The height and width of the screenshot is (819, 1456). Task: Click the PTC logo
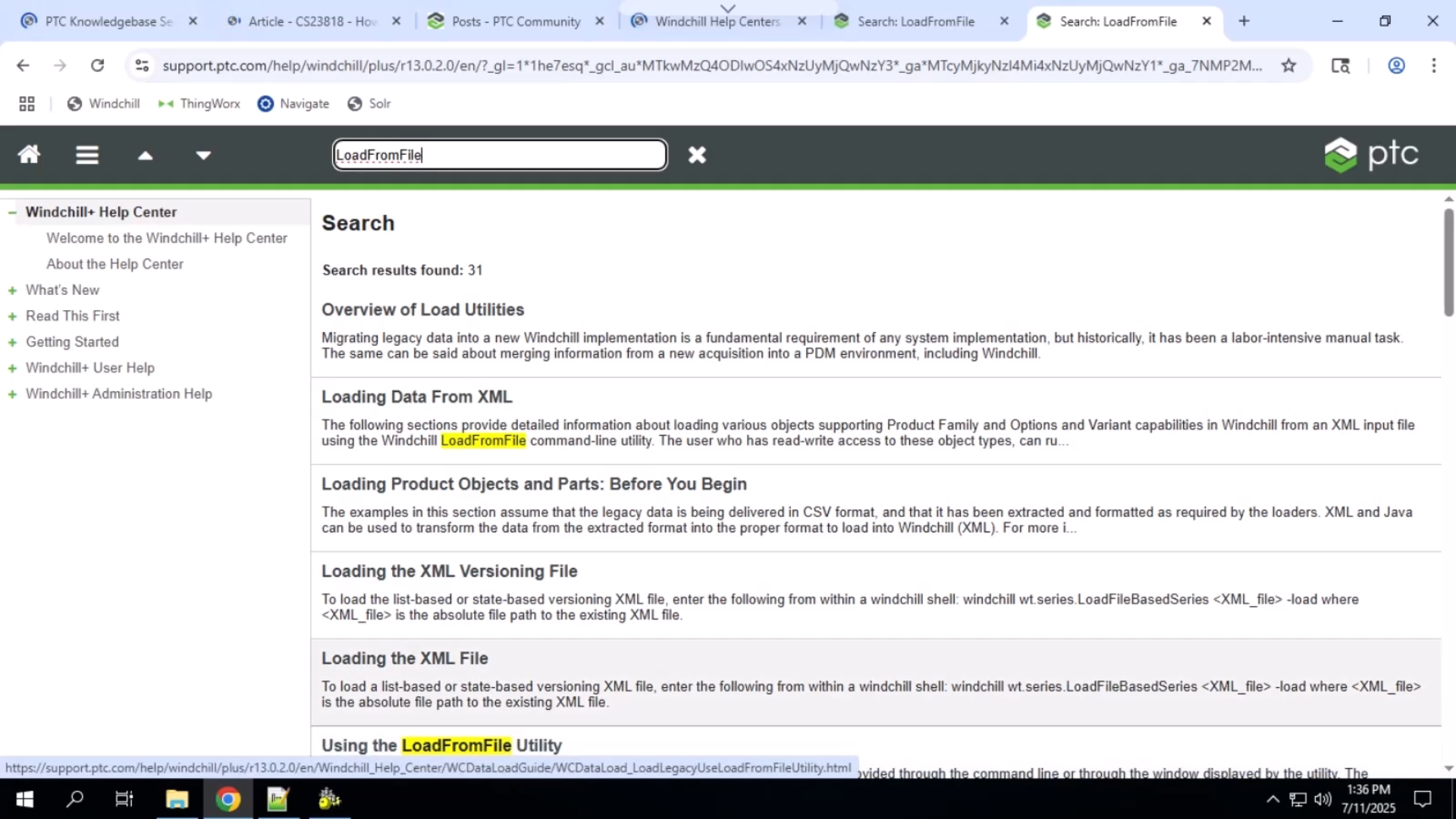click(1372, 154)
